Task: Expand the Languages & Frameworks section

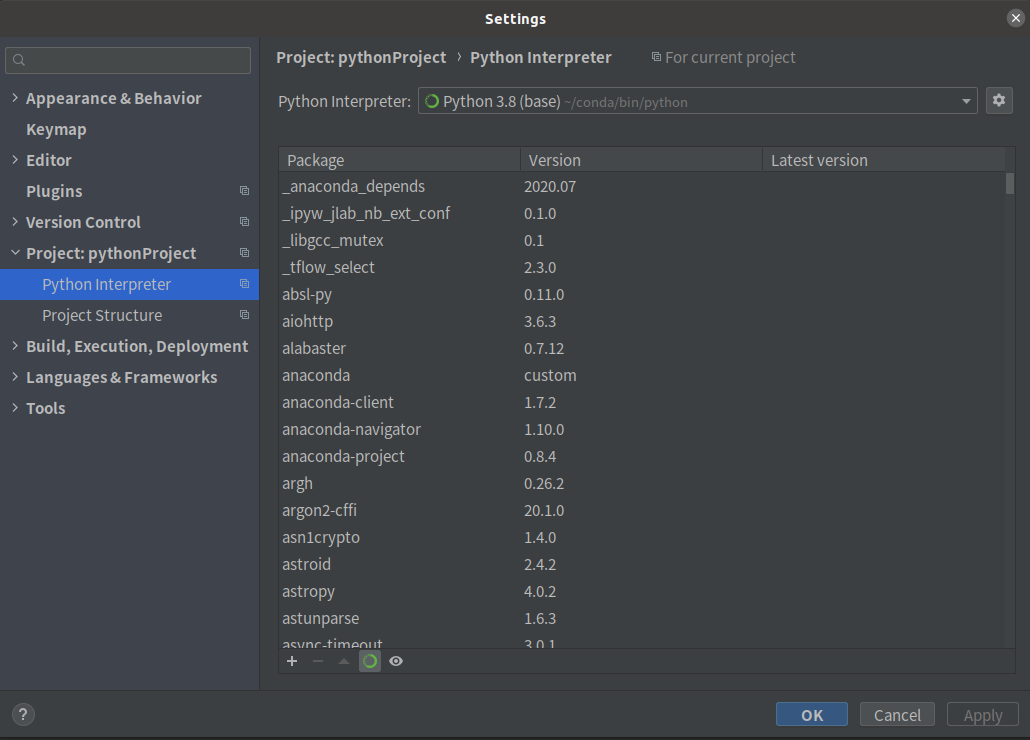Action: click(15, 377)
